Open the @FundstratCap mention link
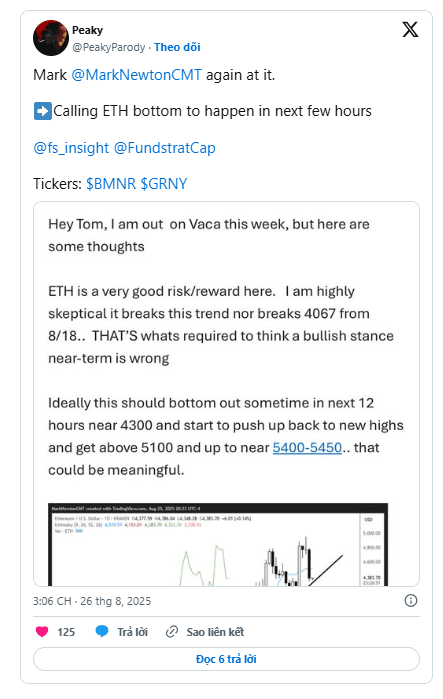The width and height of the screenshot is (443, 699). (165, 148)
